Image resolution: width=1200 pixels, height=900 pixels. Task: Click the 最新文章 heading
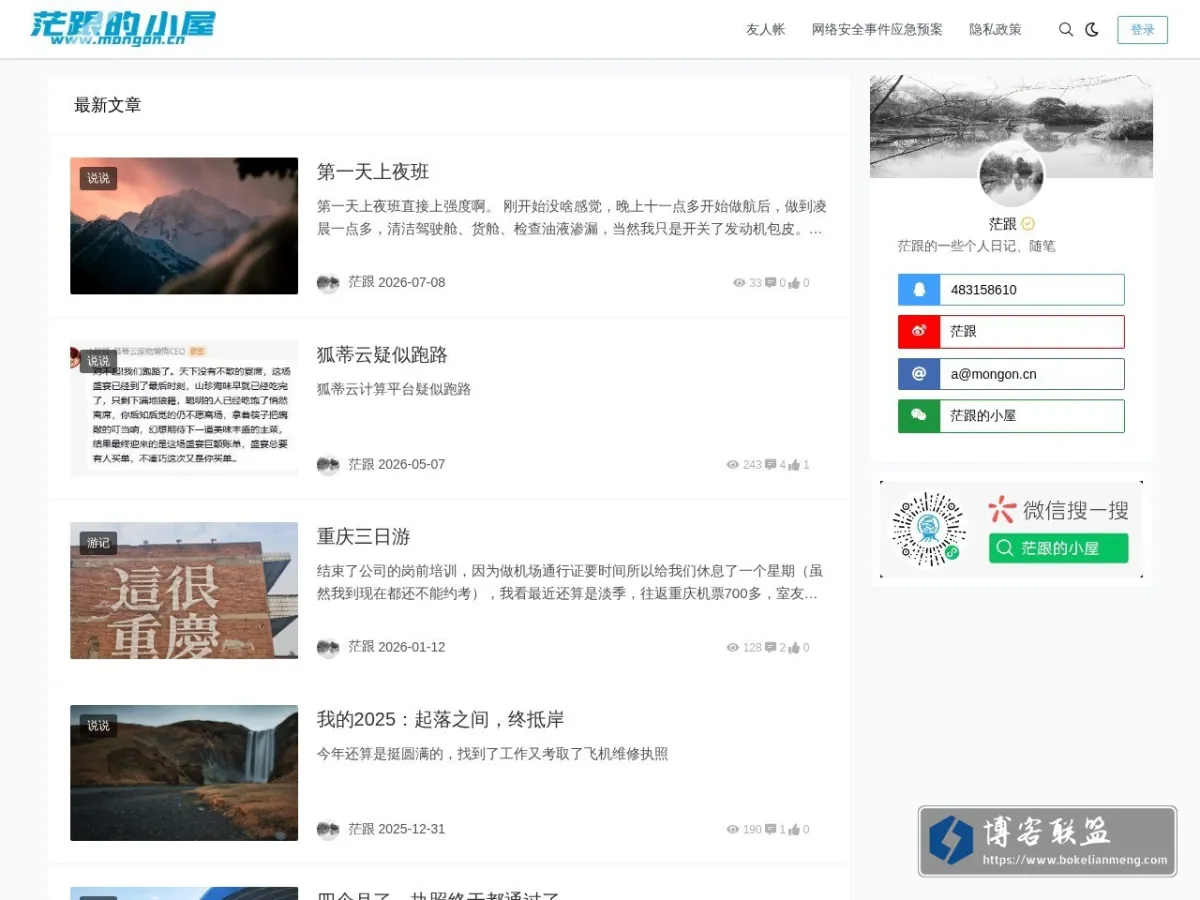[108, 105]
